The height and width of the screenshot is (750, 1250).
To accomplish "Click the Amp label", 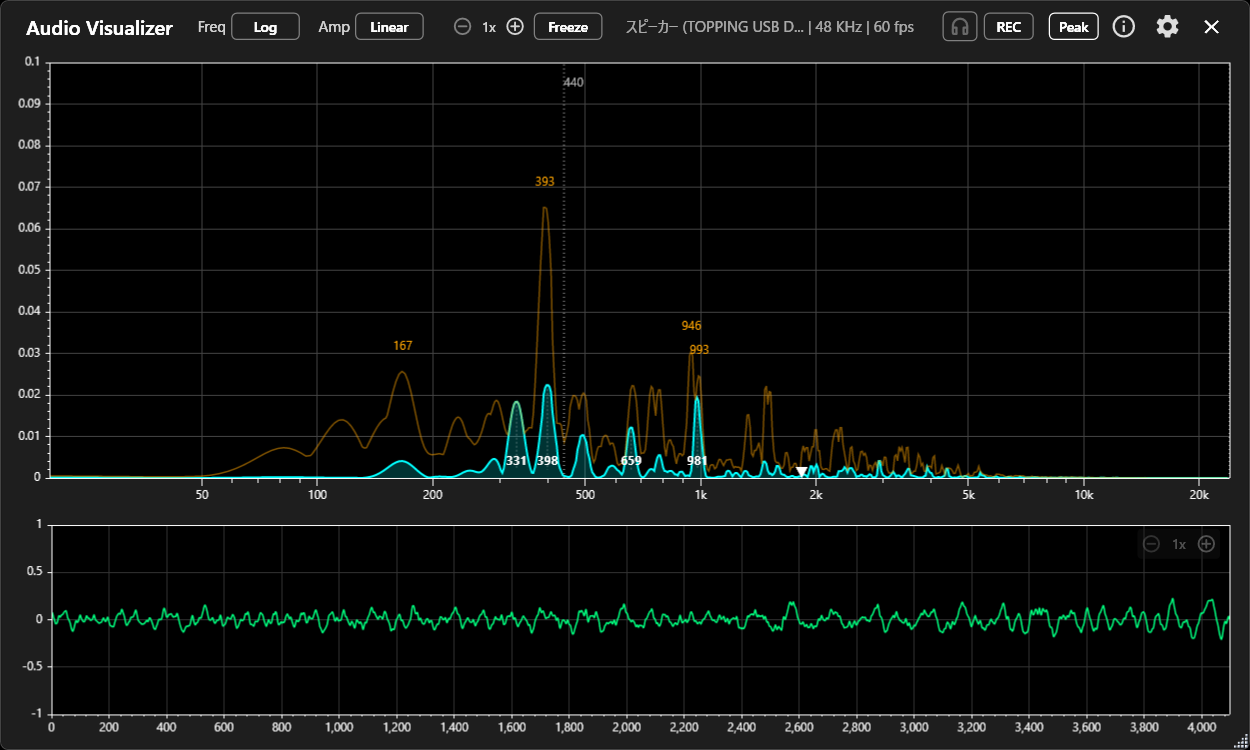I will point(334,27).
